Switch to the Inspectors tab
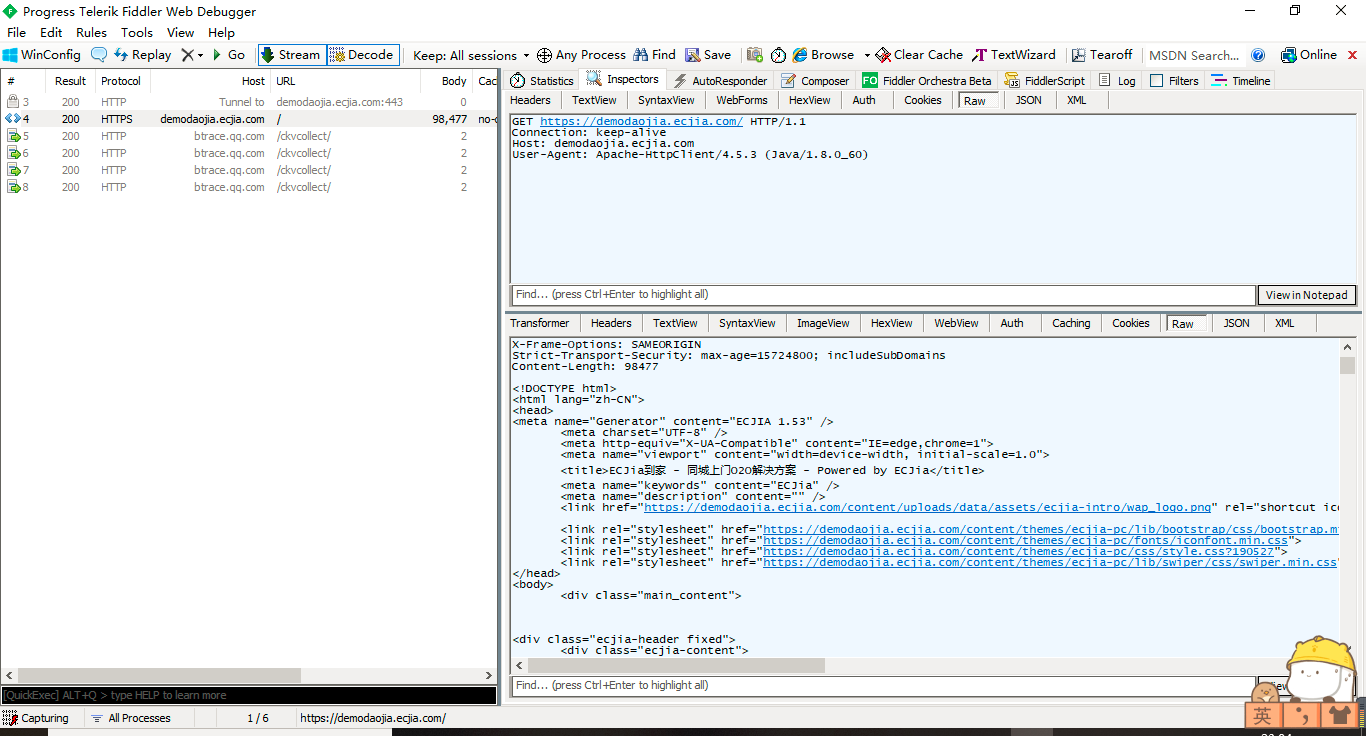Screen dimensions: 1366x736 [623, 80]
